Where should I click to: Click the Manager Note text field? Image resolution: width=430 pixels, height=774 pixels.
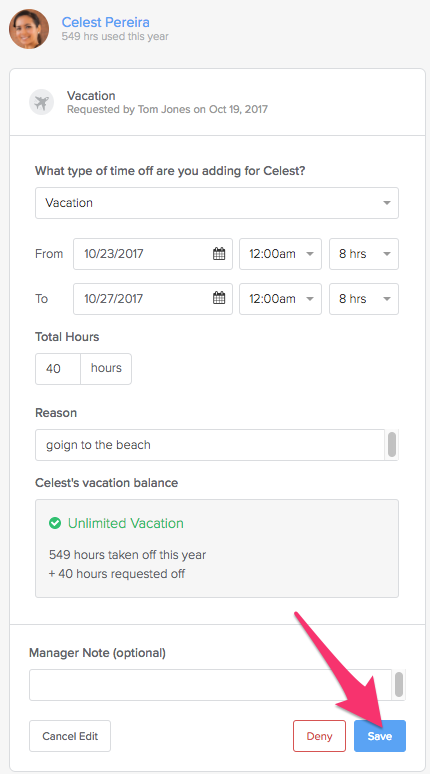click(210, 685)
